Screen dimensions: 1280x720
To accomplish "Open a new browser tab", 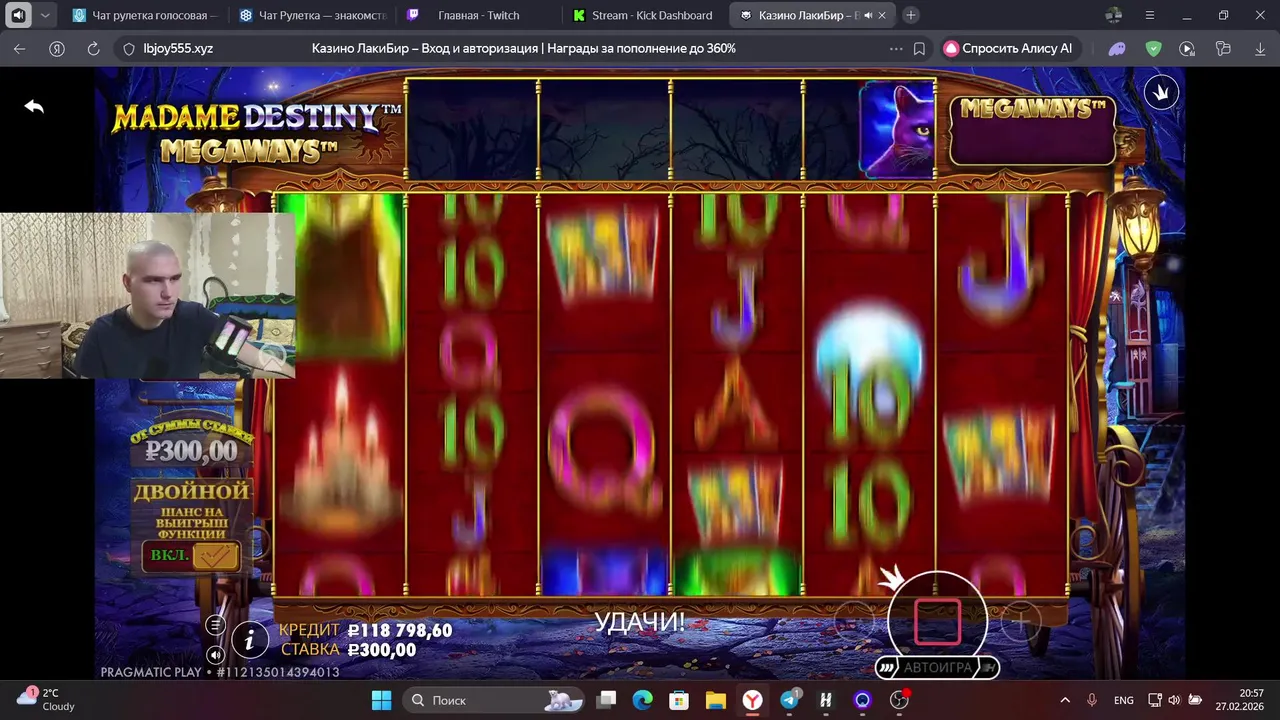I will pos(911,15).
